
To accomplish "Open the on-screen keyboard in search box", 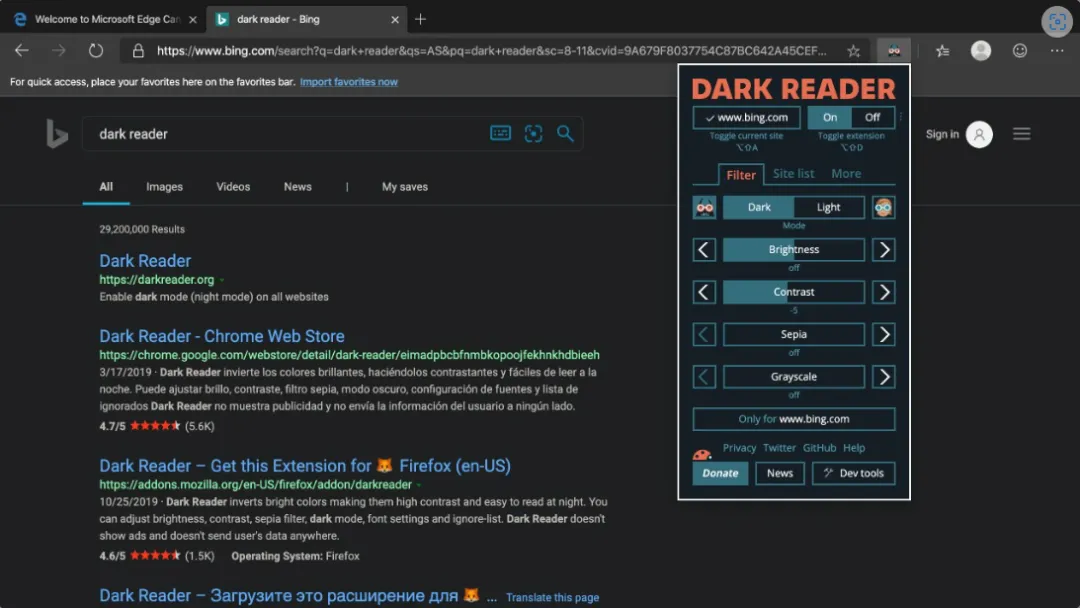I will (x=501, y=133).
